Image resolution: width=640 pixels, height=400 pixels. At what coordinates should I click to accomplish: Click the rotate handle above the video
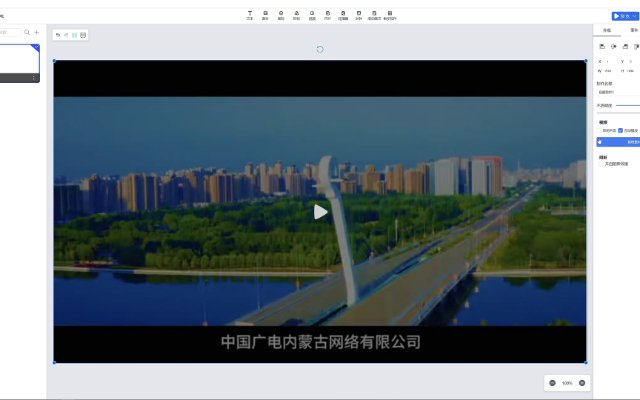pyautogui.click(x=320, y=49)
